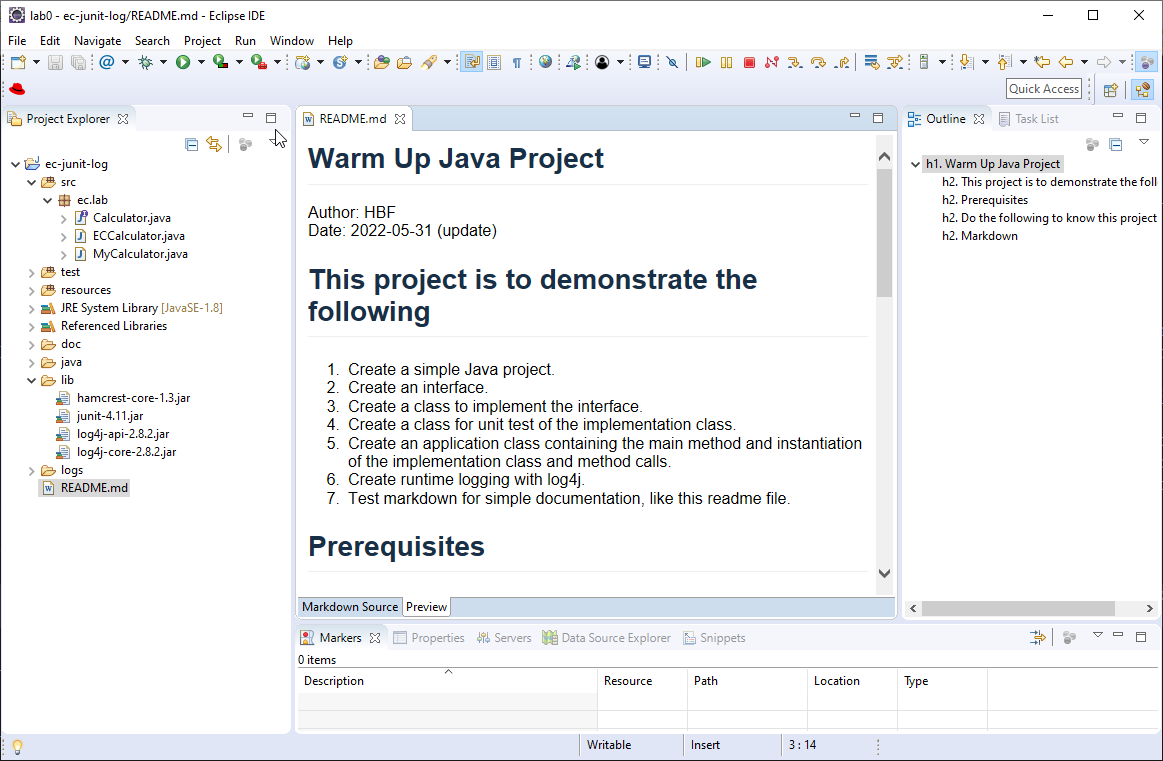This screenshot has height=761, width=1163.
Task: Click the Red Hat icon
Action: point(17,89)
